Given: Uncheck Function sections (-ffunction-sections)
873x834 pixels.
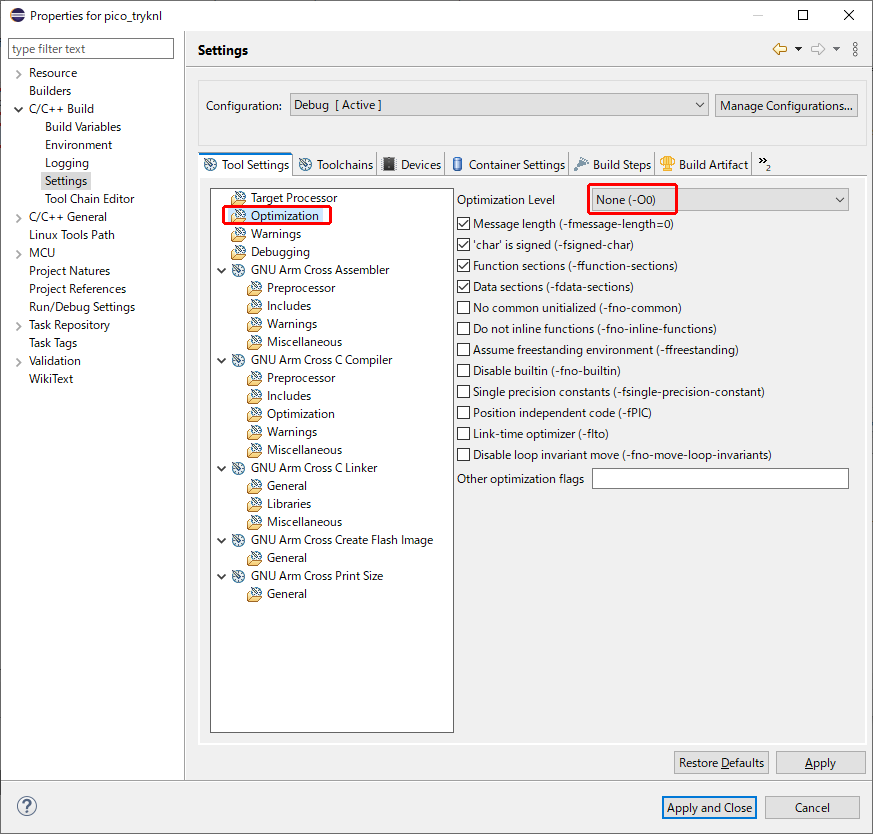Looking at the screenshot, I should click(x=464, y=266).
